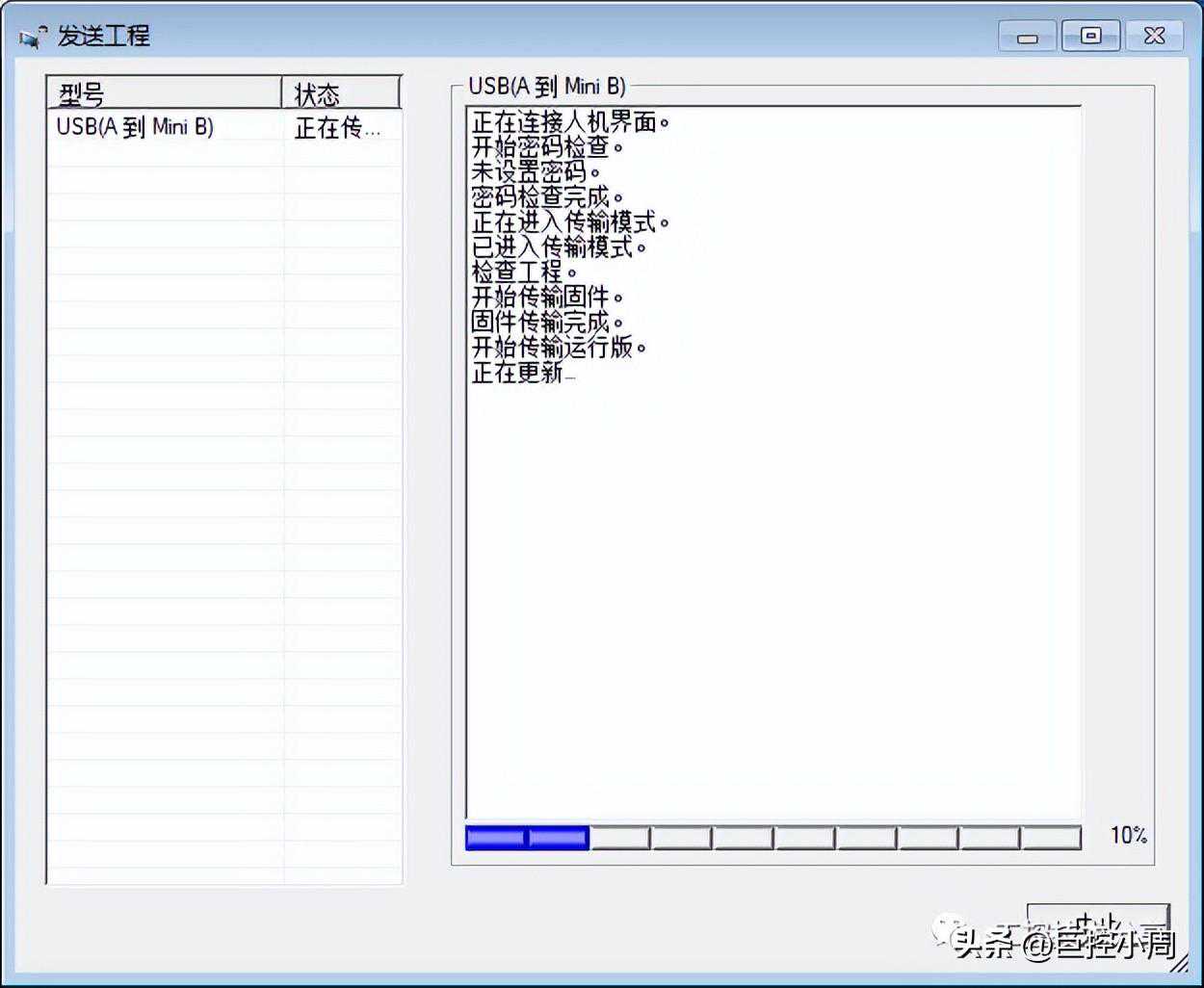The width and height of the screenshot is (1204, 988).
Task: Click log line 开始传输运行版
Action: pos(558,348)
